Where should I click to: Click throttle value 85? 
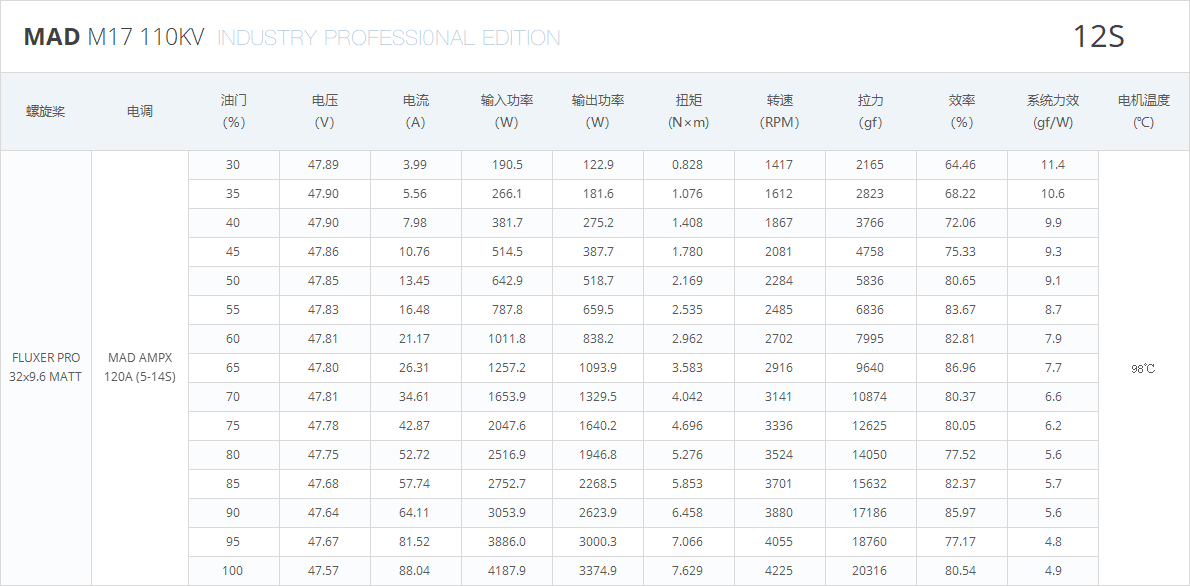point(233,484)
